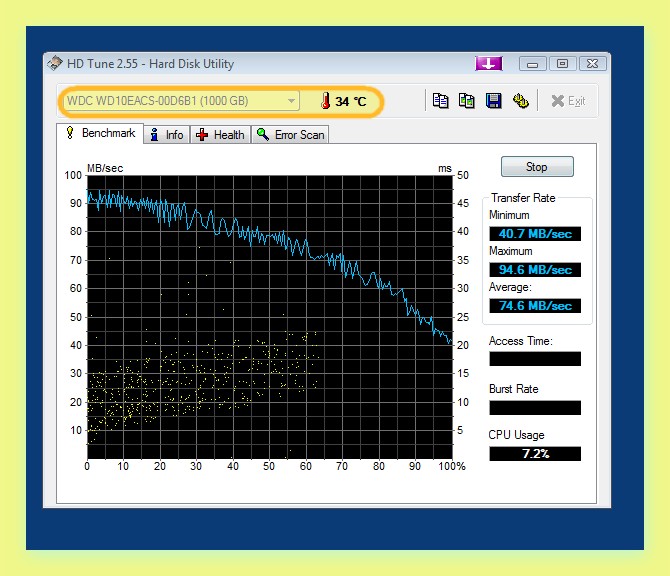Click the Exit button in toolbar
The image size is (670, 576).
(568, 101)
